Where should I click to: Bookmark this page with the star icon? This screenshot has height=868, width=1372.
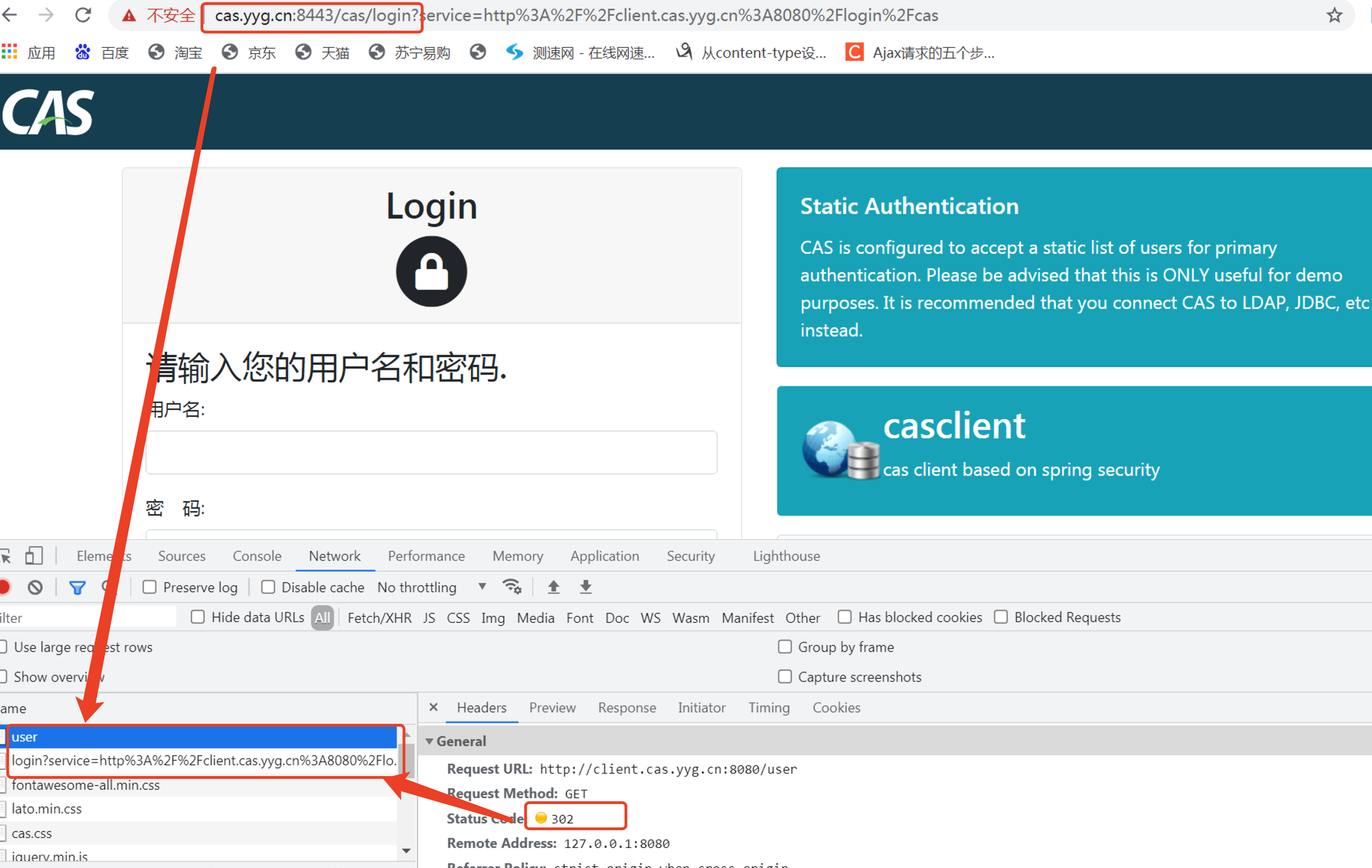coord(1334,15)
